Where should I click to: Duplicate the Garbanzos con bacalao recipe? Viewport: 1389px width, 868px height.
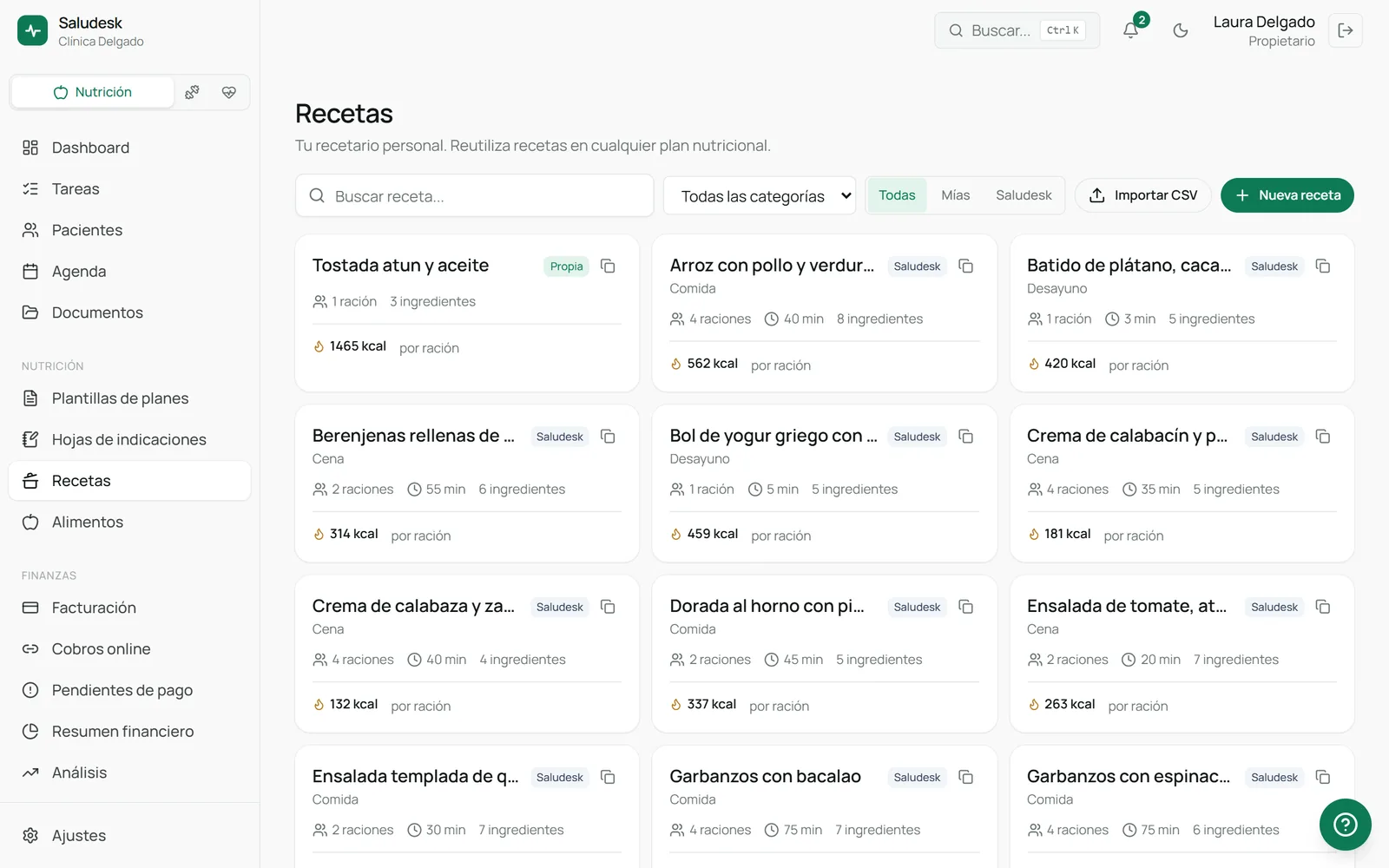point(965,777)
